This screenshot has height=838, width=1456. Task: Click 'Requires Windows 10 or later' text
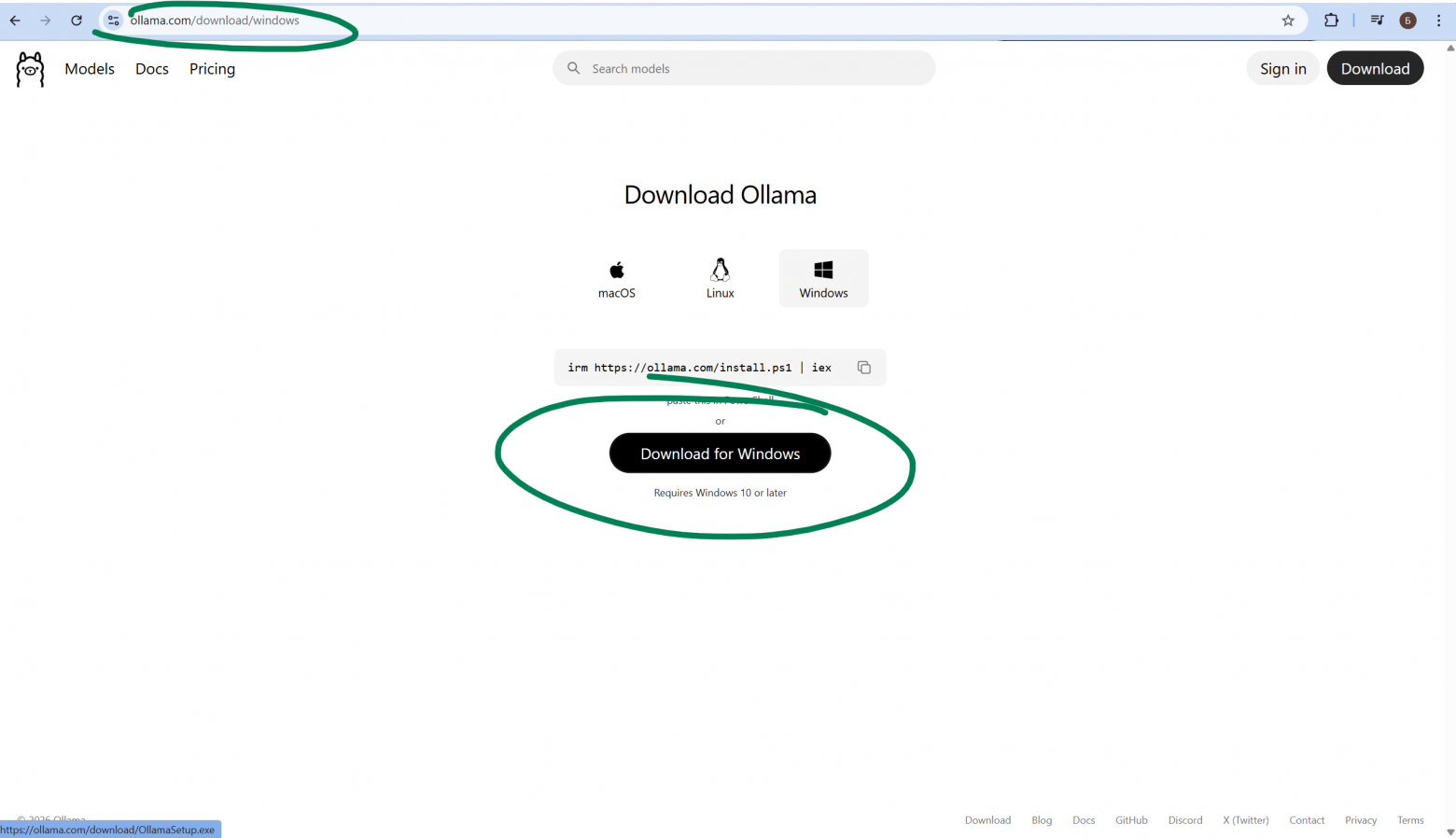tap(720, 493)
